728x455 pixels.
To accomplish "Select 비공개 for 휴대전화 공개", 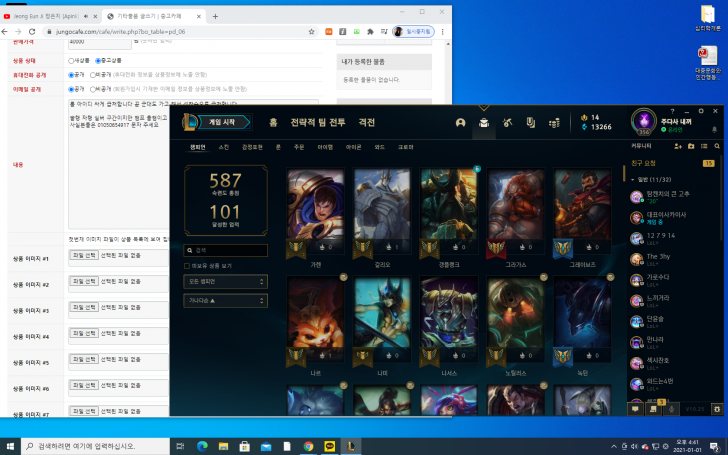I will [x=93, y=74].
